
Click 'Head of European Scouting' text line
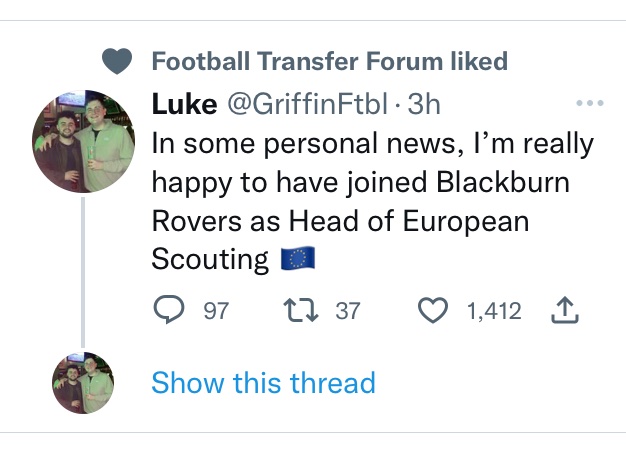click(340, 221)
